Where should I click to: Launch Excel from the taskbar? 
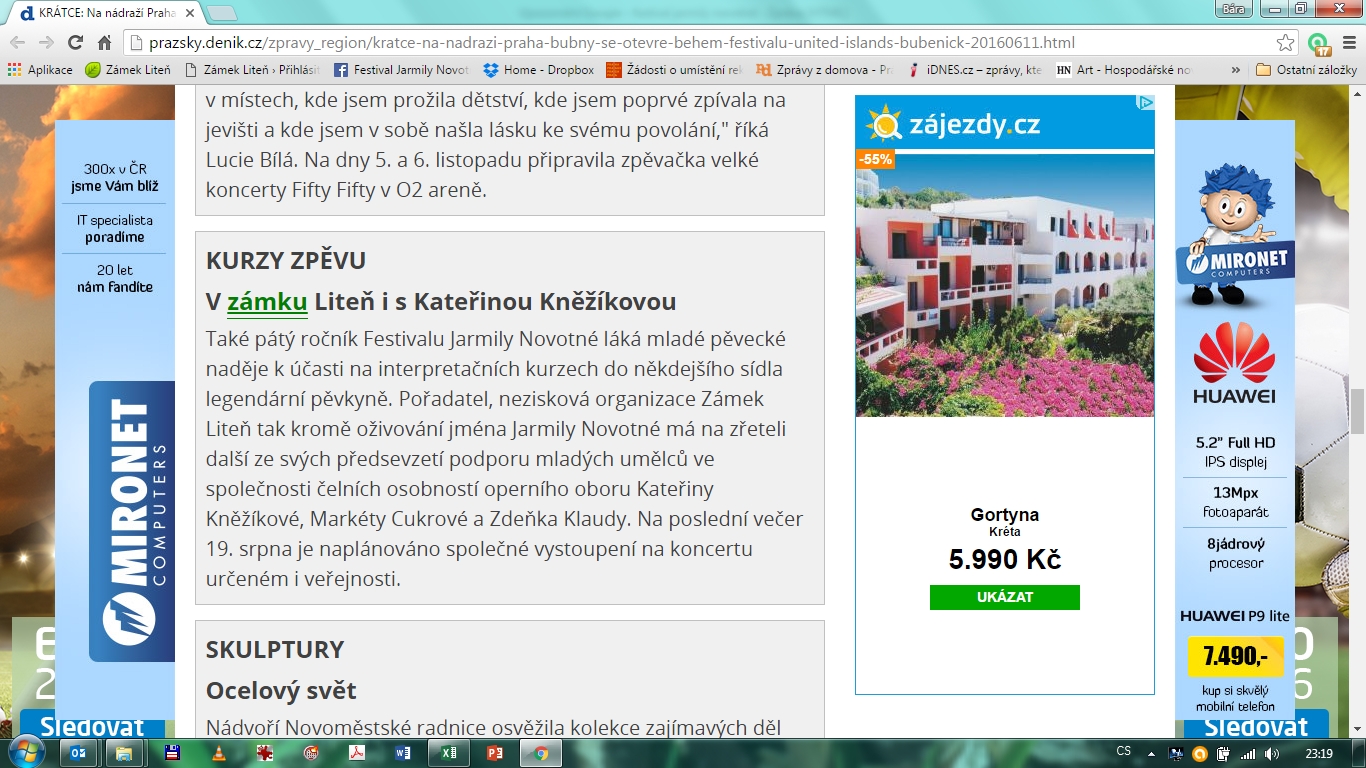click(x=449, y=753)
